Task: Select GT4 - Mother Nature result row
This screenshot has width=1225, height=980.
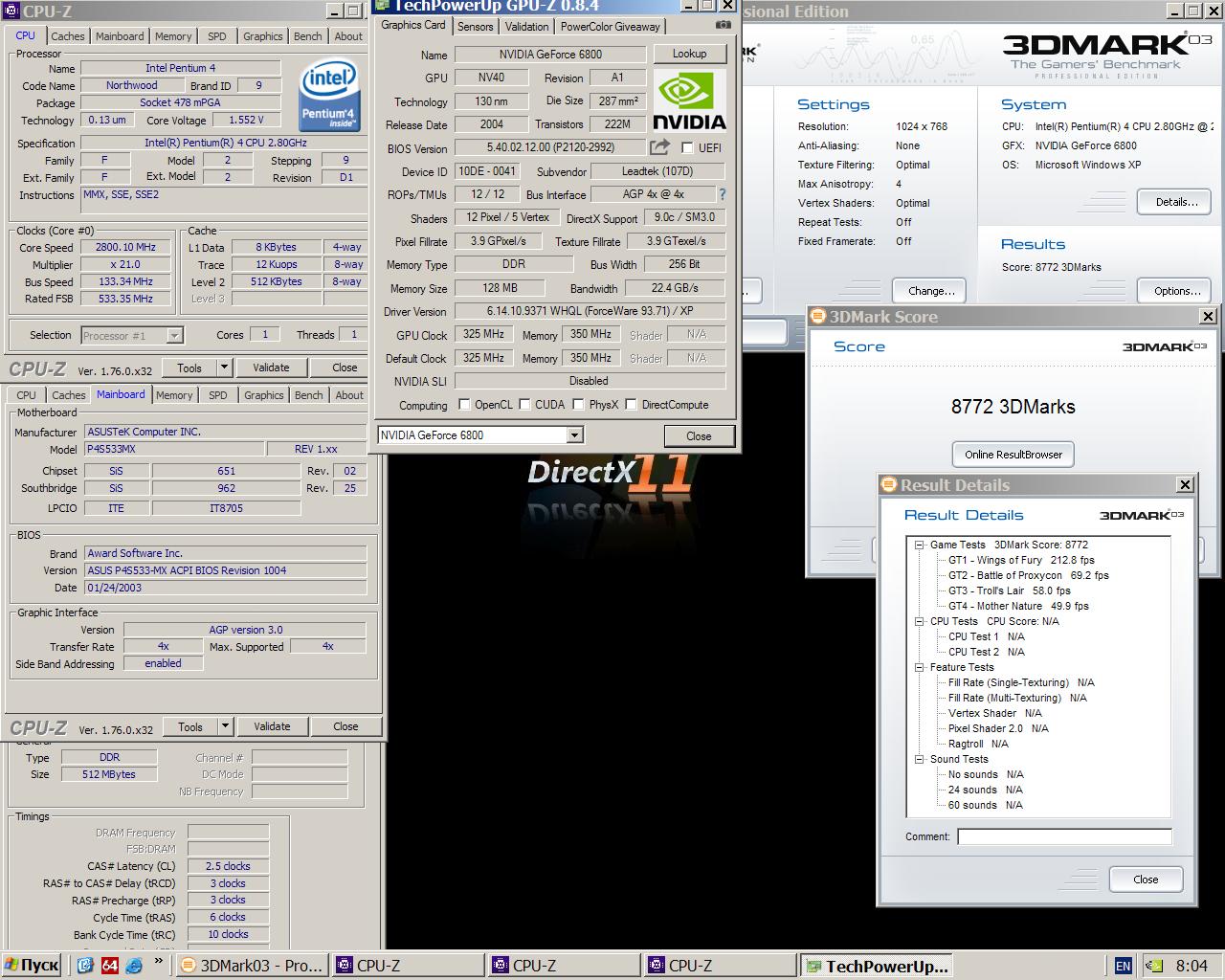Action: (x=1018, y=606)
